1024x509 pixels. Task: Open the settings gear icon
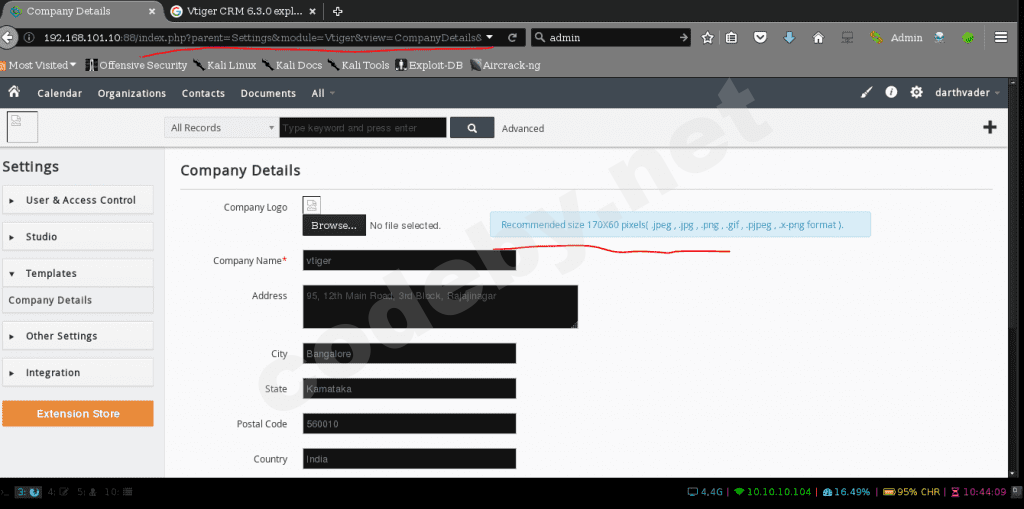pos(916,93)
